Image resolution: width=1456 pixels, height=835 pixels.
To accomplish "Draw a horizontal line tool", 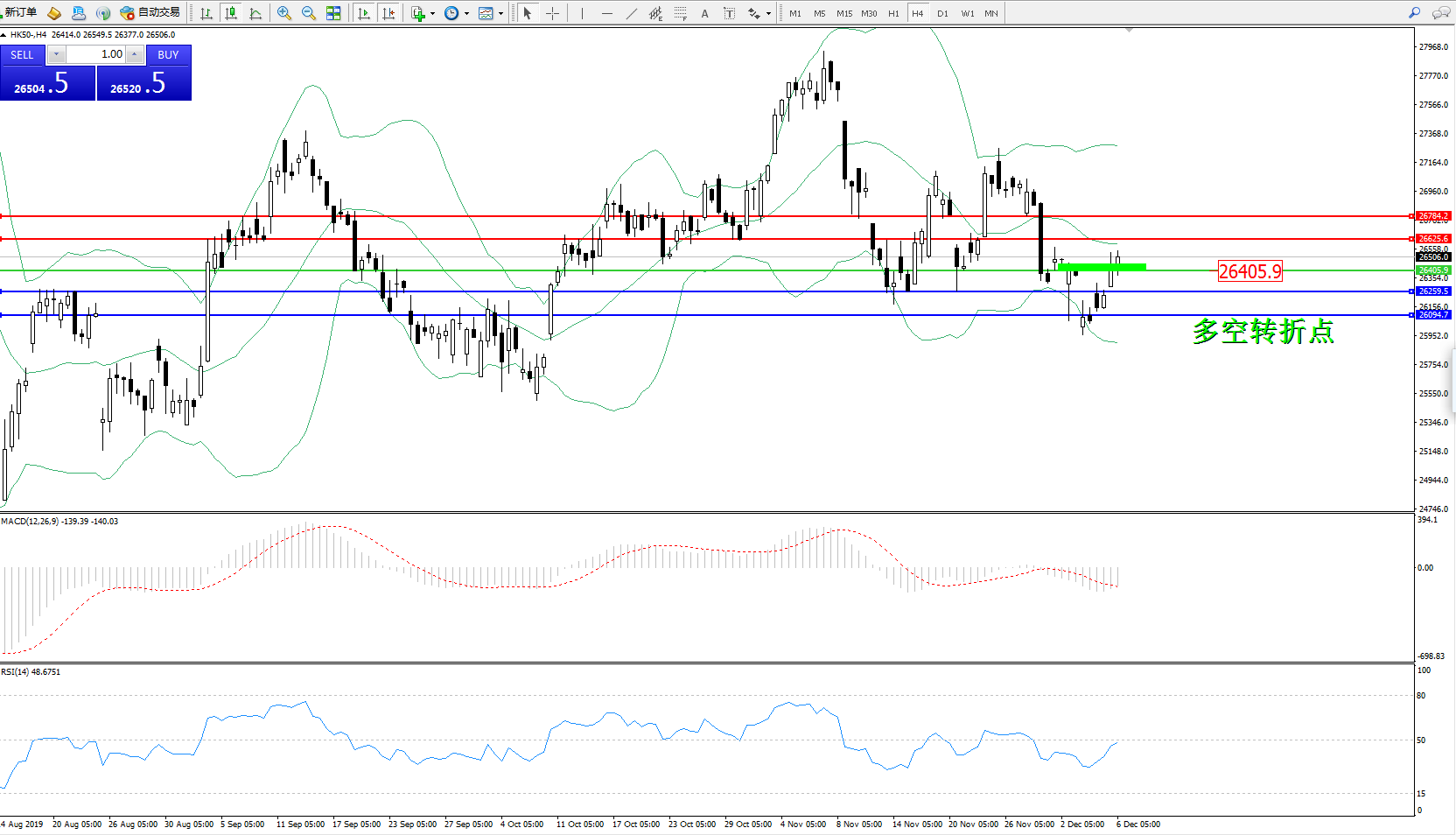I will [606, 13].
